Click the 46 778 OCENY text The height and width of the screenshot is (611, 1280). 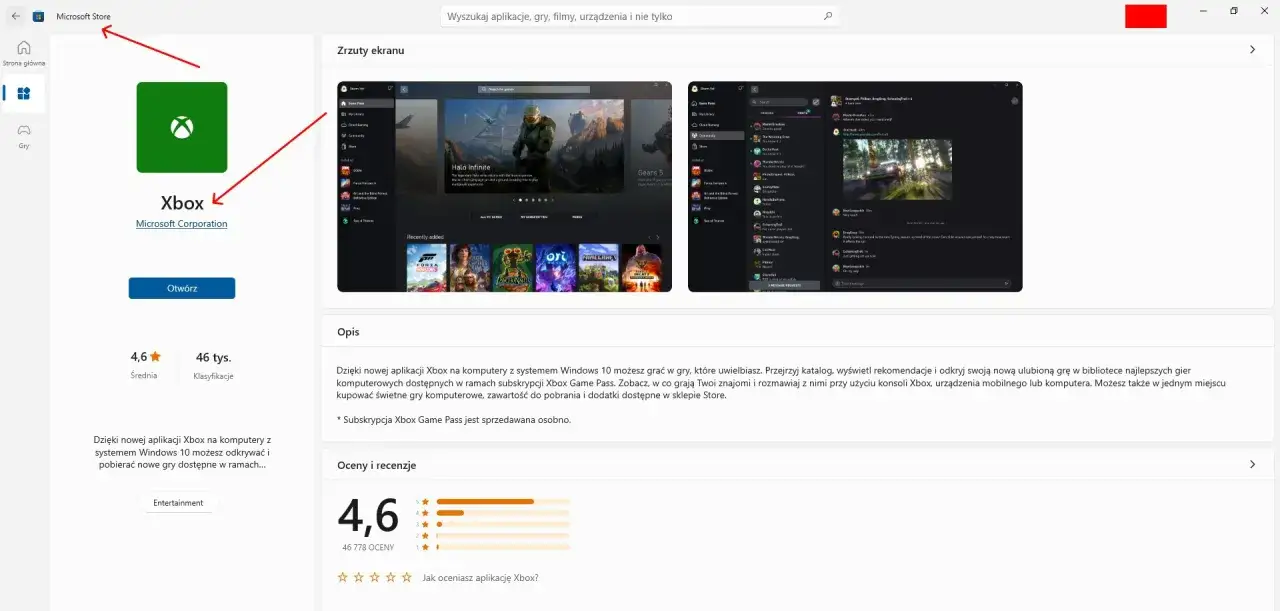(368, 548)
